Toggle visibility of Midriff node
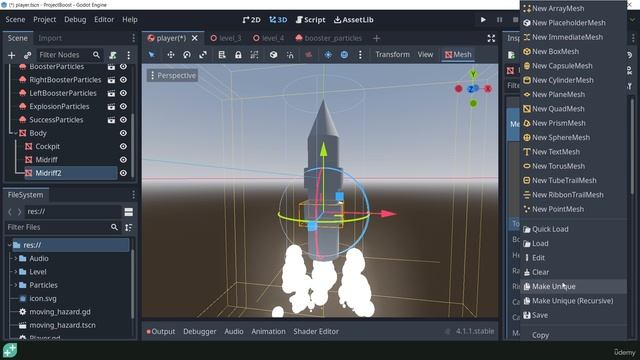640x360 pixels. click(x=123, y=160)
